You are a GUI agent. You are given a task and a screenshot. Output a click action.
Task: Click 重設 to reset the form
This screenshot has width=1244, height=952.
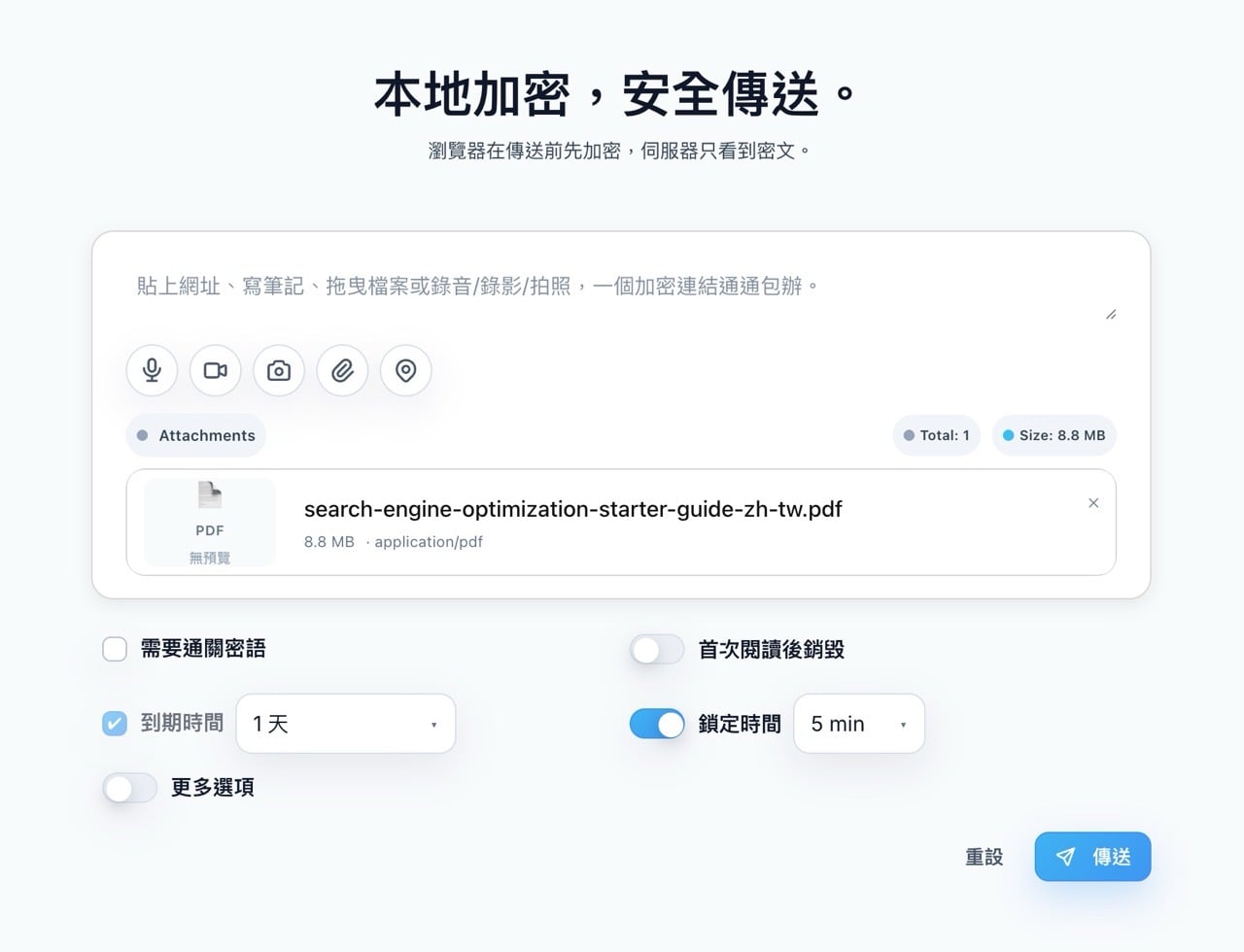click(983, 856)
